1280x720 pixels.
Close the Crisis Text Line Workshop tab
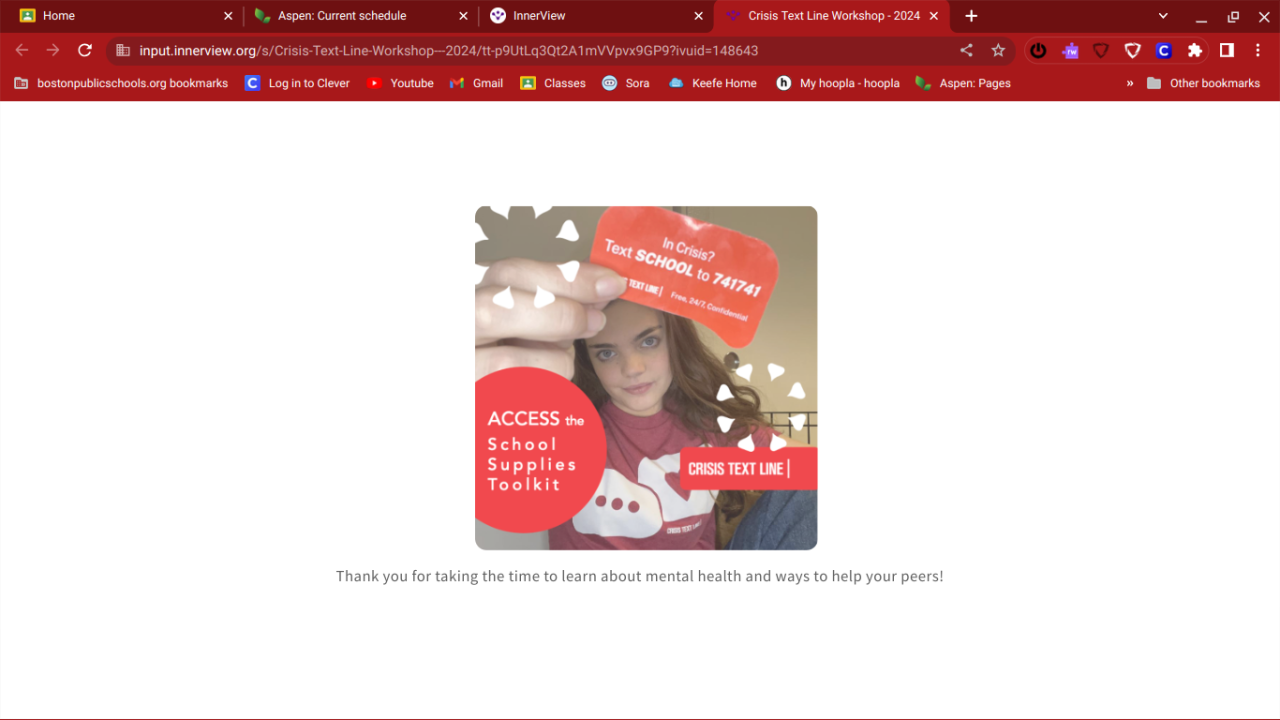click(934, 16)
